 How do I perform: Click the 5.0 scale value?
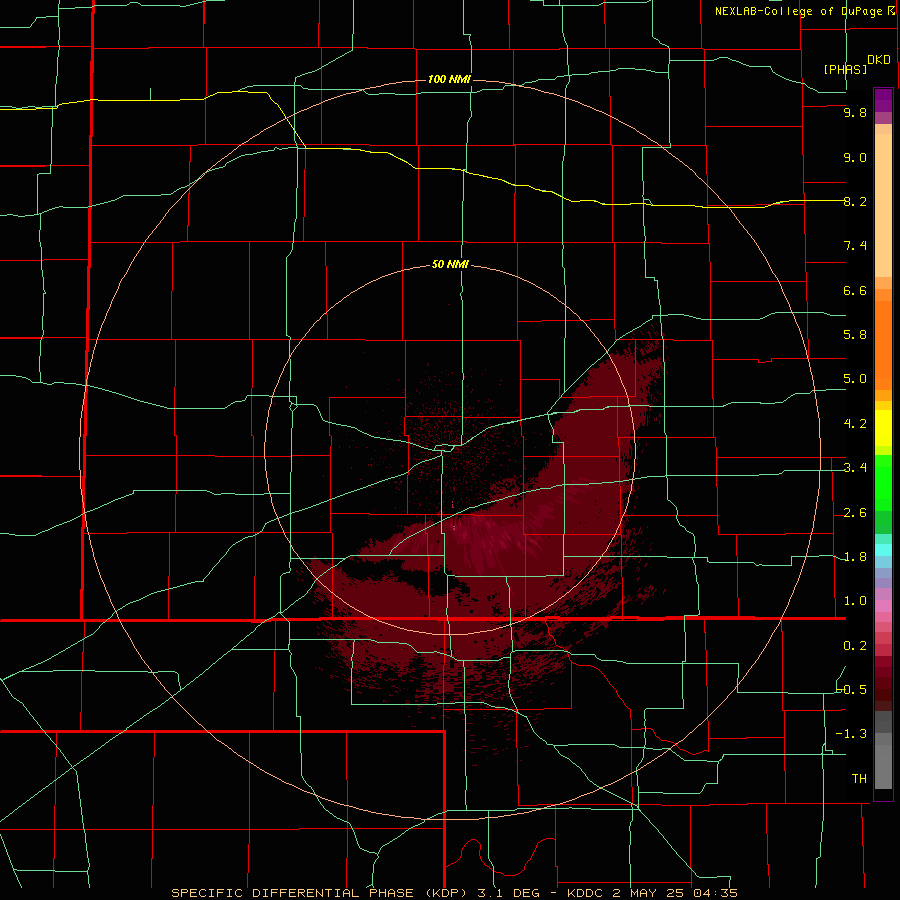tap(855, 379)
